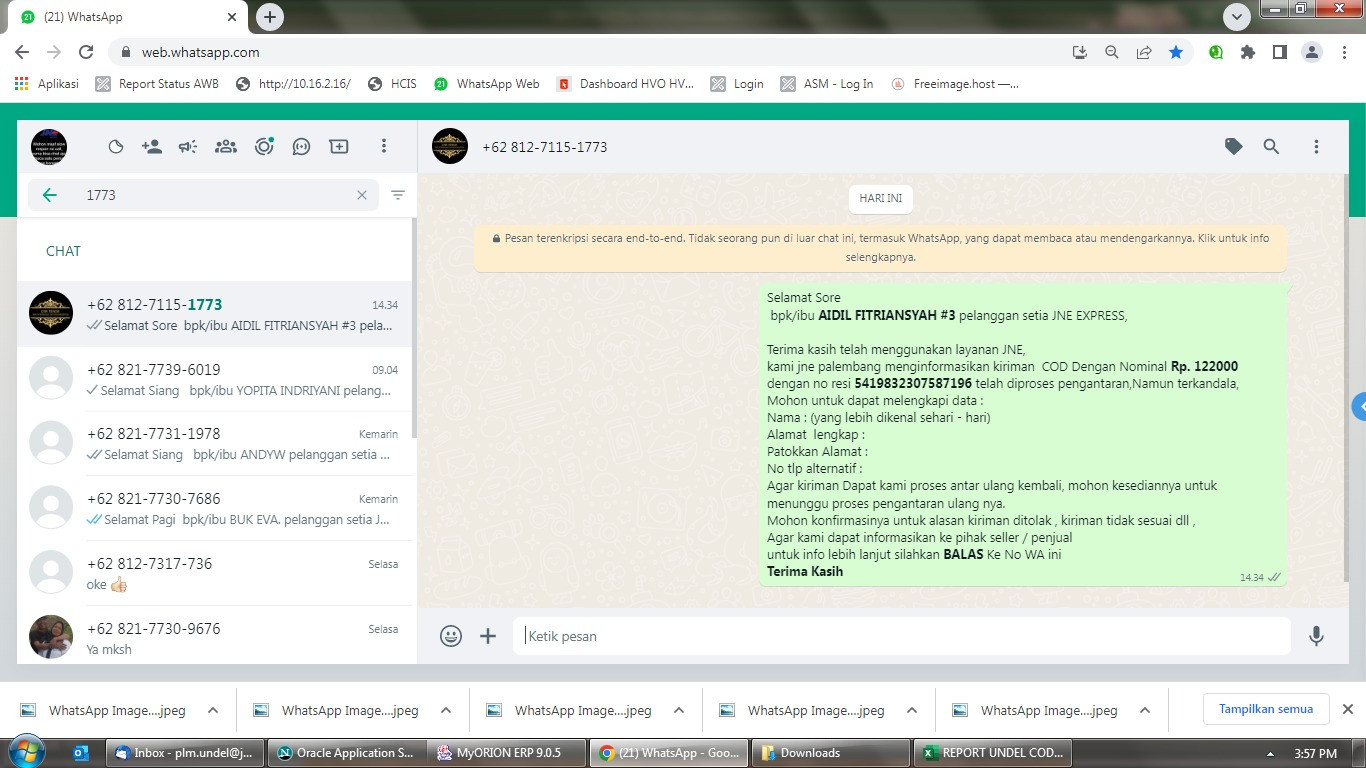Reload the WhatsApp Web page

click(86, 52)
